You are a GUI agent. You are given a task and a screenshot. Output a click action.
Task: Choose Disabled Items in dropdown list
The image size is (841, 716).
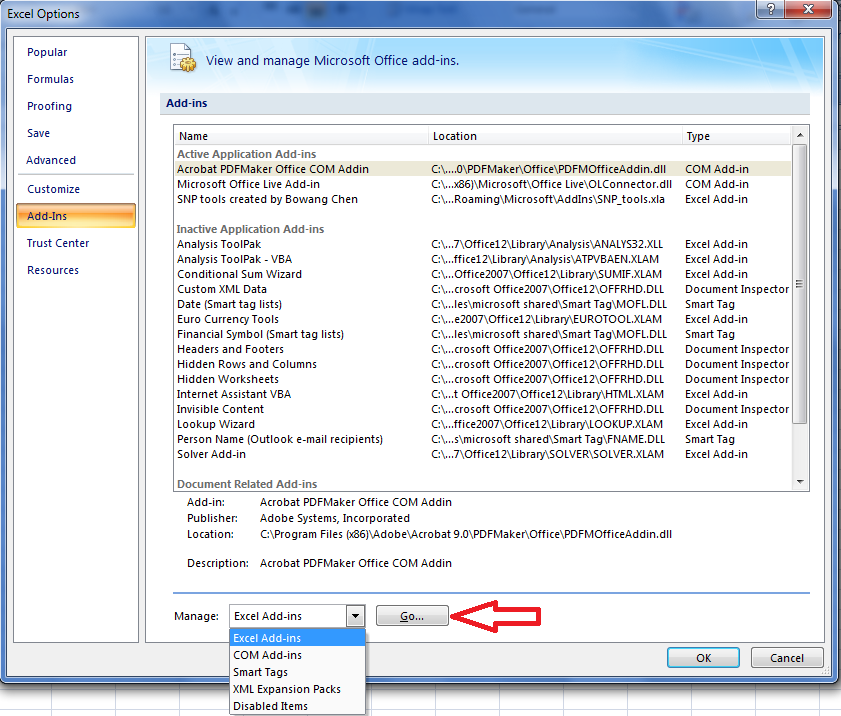270,706
